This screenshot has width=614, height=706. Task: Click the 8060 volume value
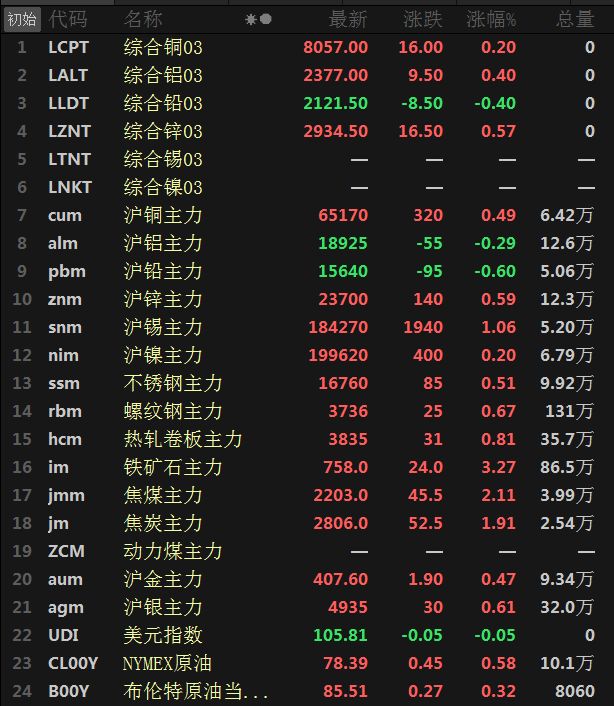point(575,691)
